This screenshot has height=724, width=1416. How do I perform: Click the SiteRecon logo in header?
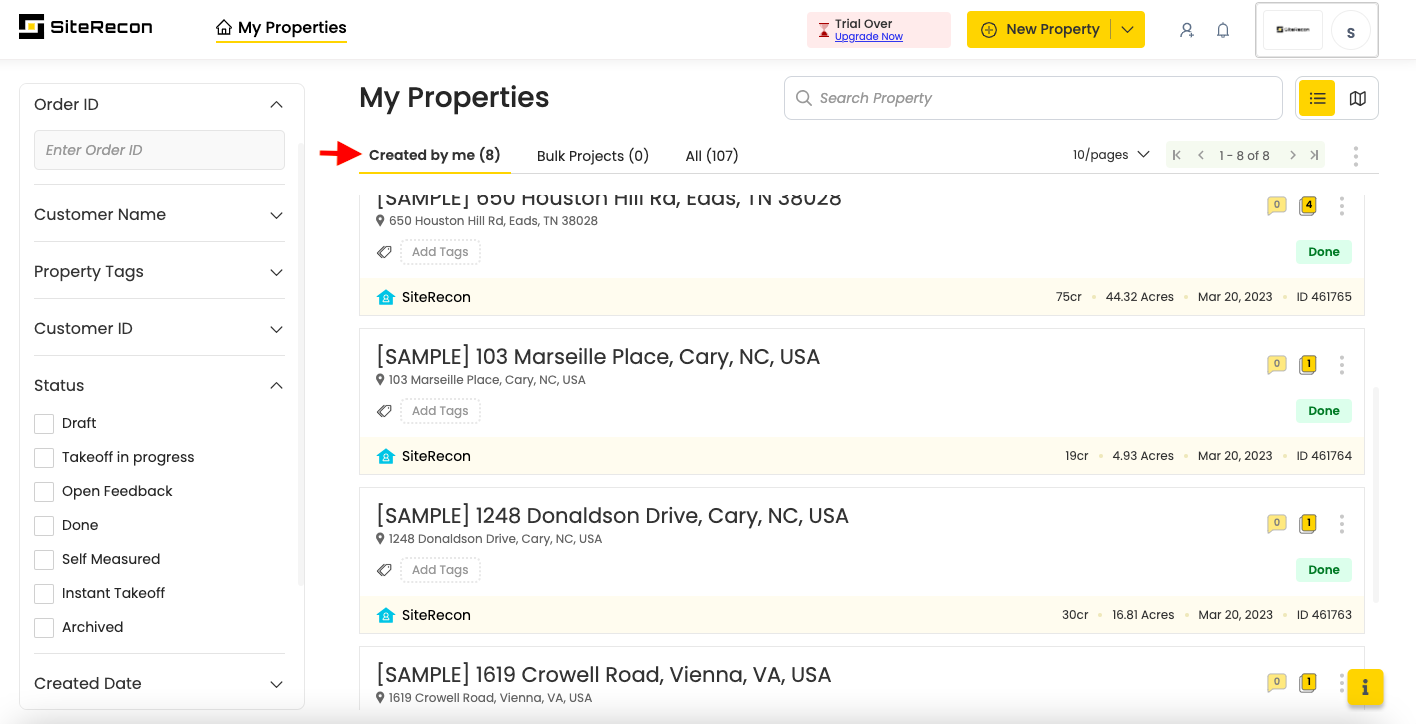(86, 28)
